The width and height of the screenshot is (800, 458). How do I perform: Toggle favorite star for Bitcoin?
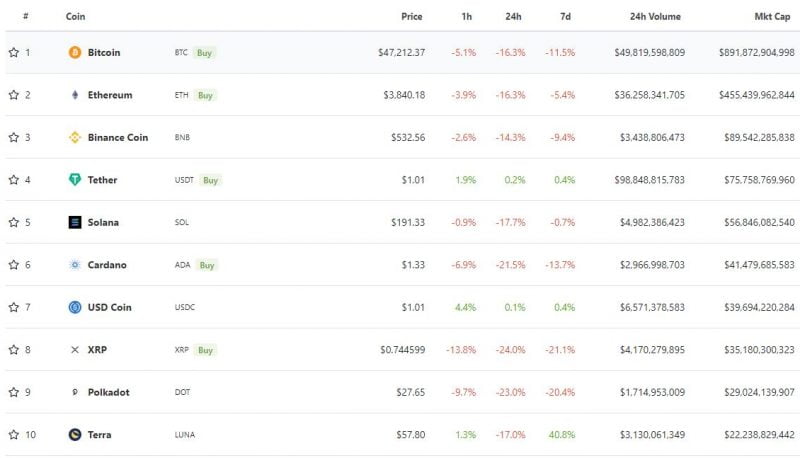pyautogui.click(x=14, y=52)
